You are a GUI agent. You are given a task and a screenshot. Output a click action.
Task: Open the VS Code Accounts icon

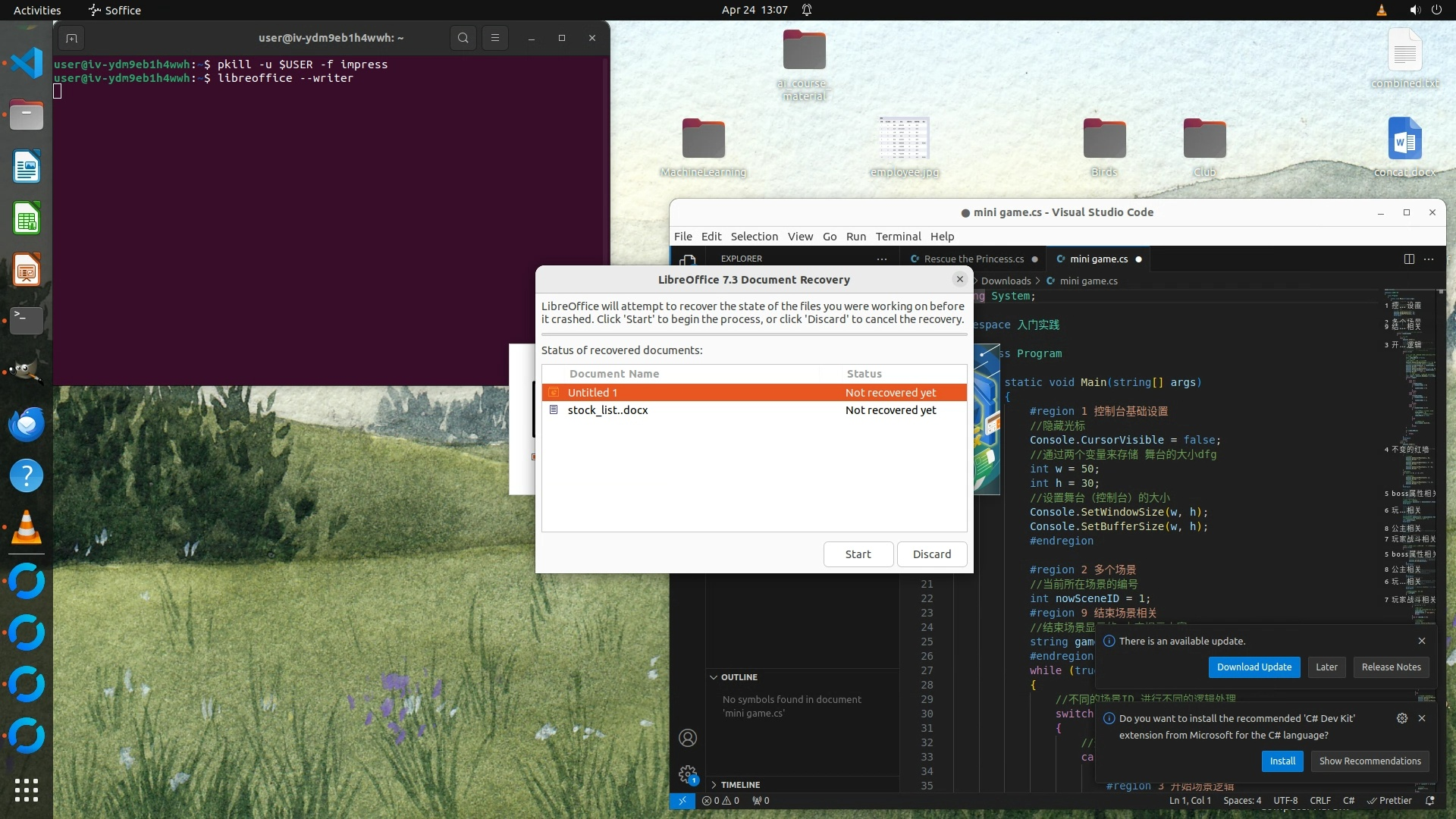pos(688,738)
